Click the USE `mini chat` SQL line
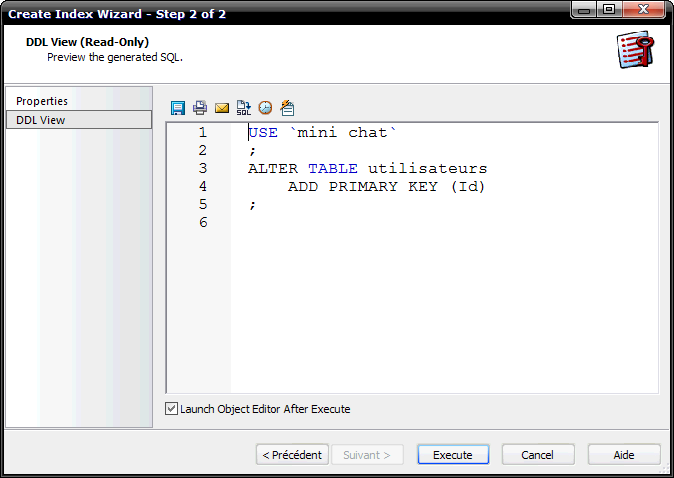The image size is (674, 478). pos(323,133)
